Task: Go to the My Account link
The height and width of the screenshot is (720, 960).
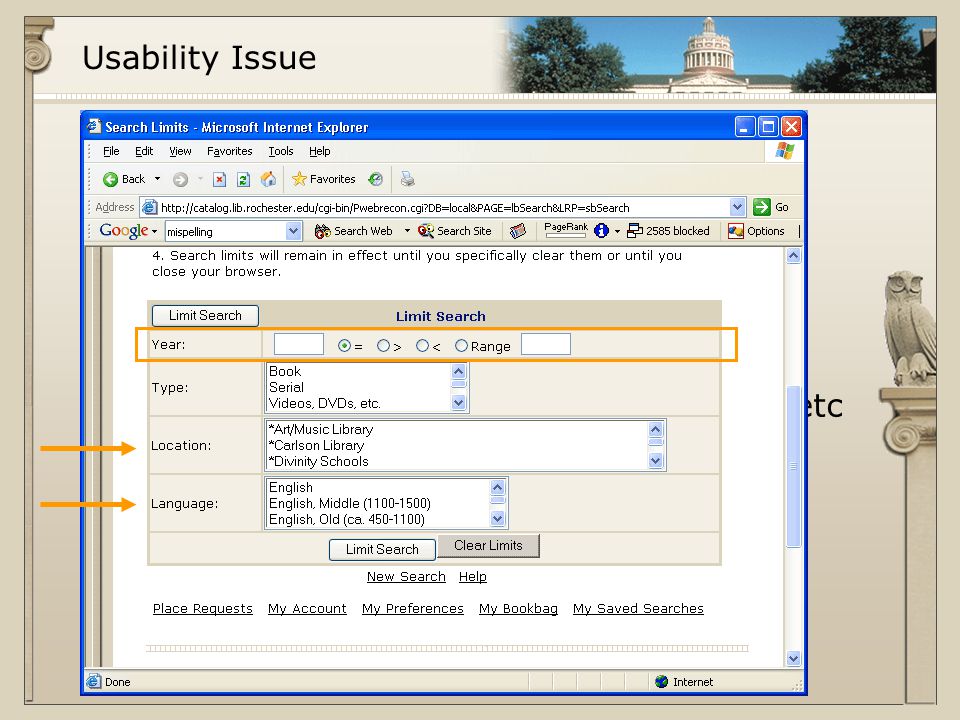Action: coord(307,609)
